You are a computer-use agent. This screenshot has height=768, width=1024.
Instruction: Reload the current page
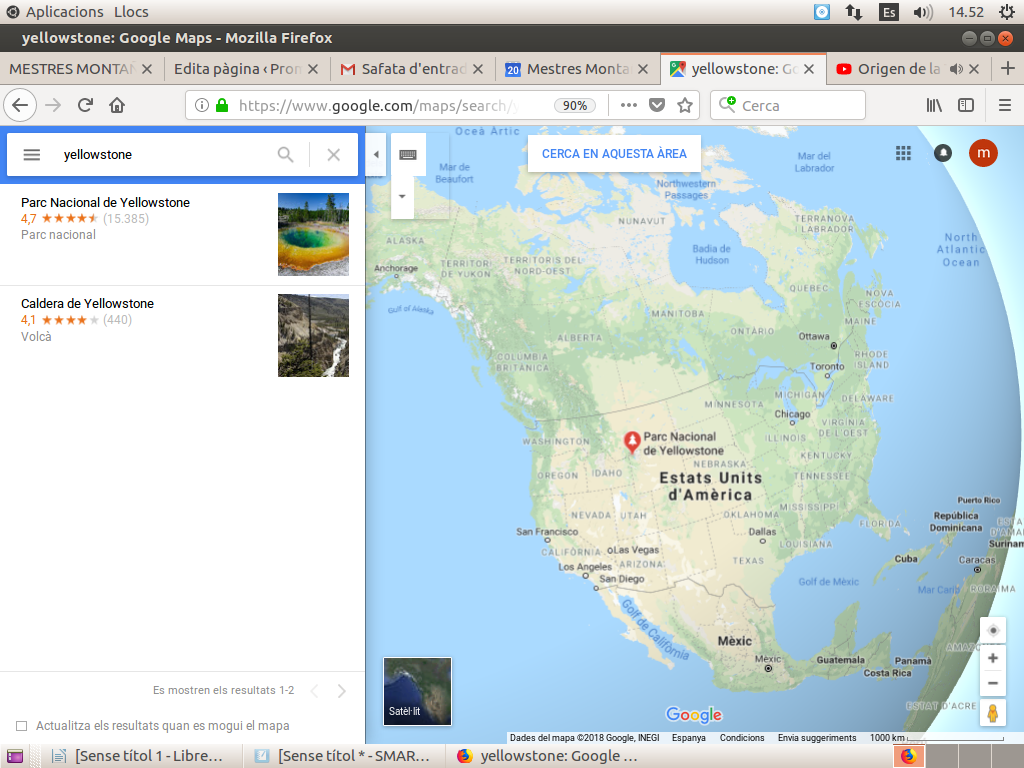(86, 105)
